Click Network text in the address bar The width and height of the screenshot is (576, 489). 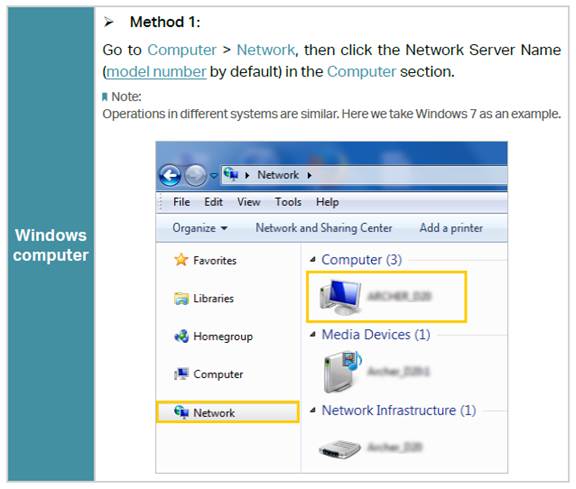click(278, 175)
